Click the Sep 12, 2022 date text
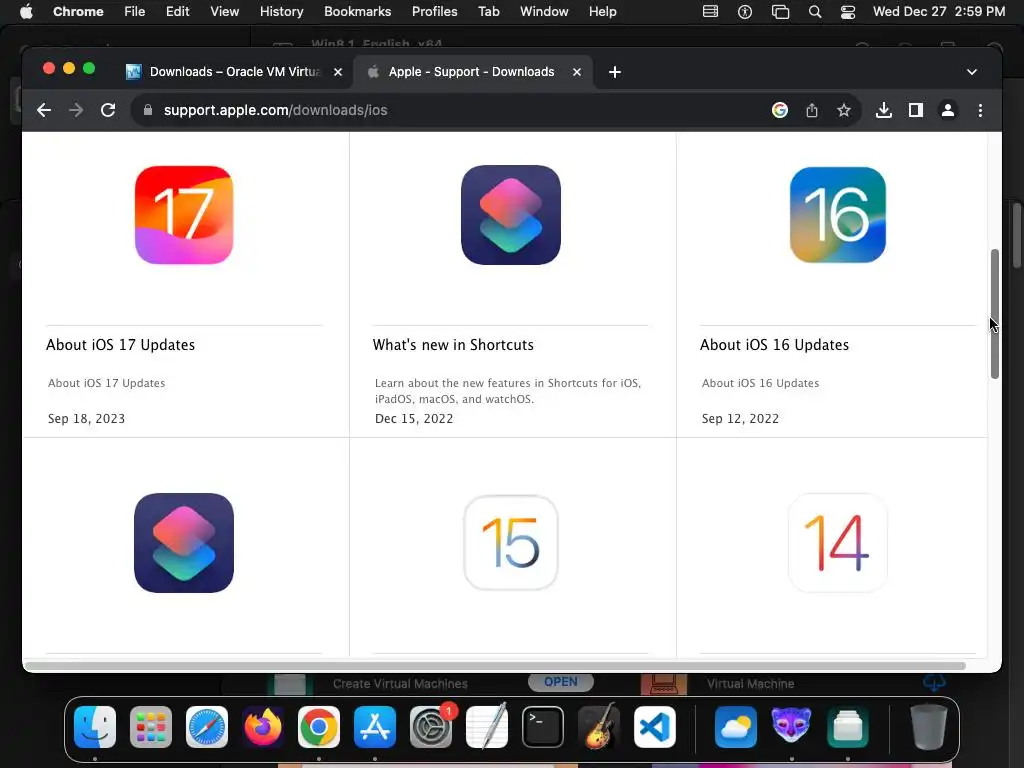The width and height of the screenshot is (1024, 768). (x=740, y=419)
